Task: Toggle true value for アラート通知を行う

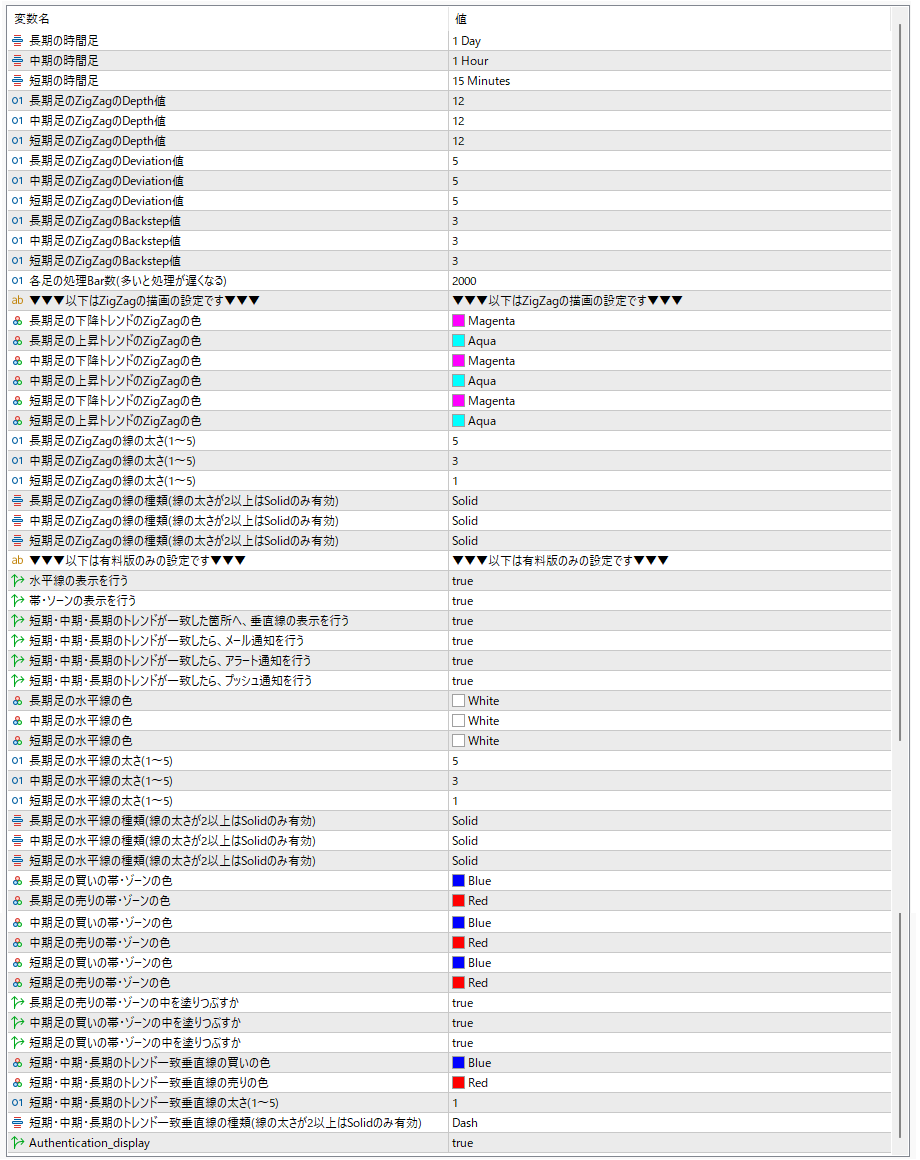Action: (462, 661)
